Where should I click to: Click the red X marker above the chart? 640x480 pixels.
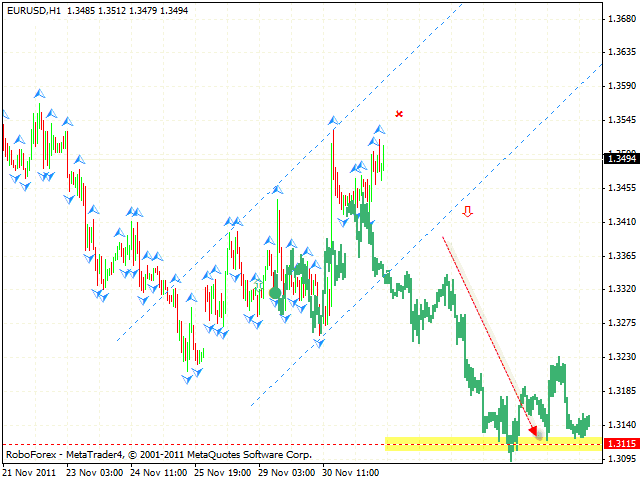[x=399, y=114]
